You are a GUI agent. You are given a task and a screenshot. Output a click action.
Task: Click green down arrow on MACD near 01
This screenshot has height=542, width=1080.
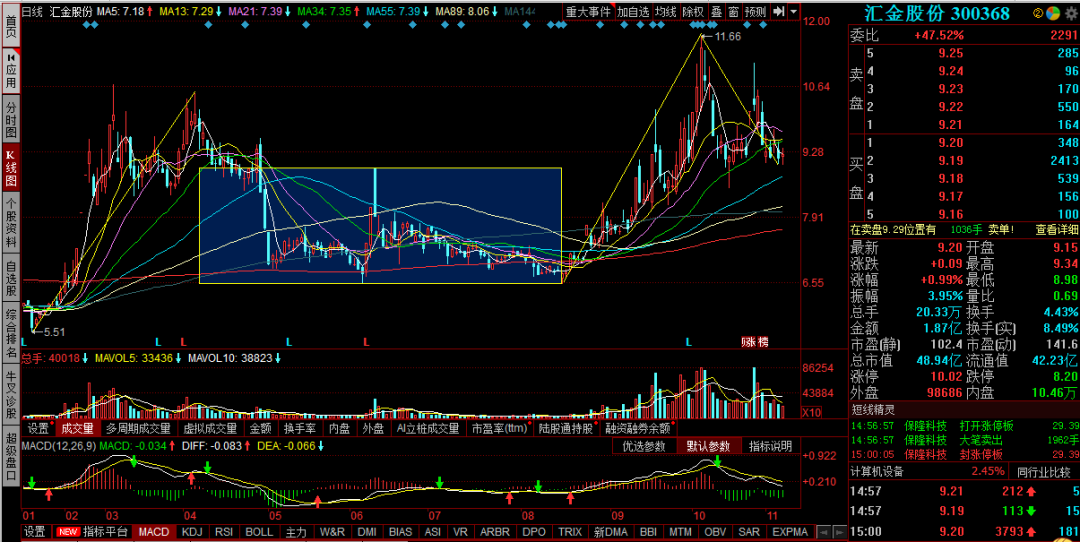click(x=30, y=481)
